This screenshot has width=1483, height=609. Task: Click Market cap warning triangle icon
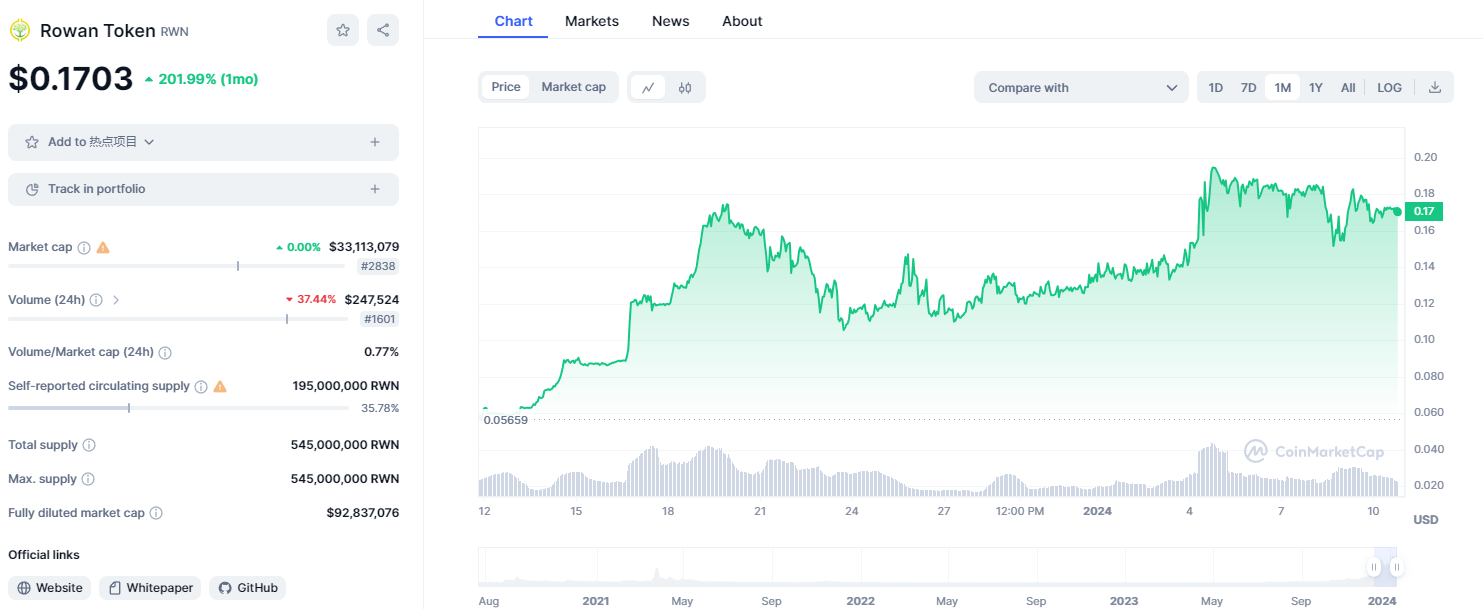tap(103, 247)
